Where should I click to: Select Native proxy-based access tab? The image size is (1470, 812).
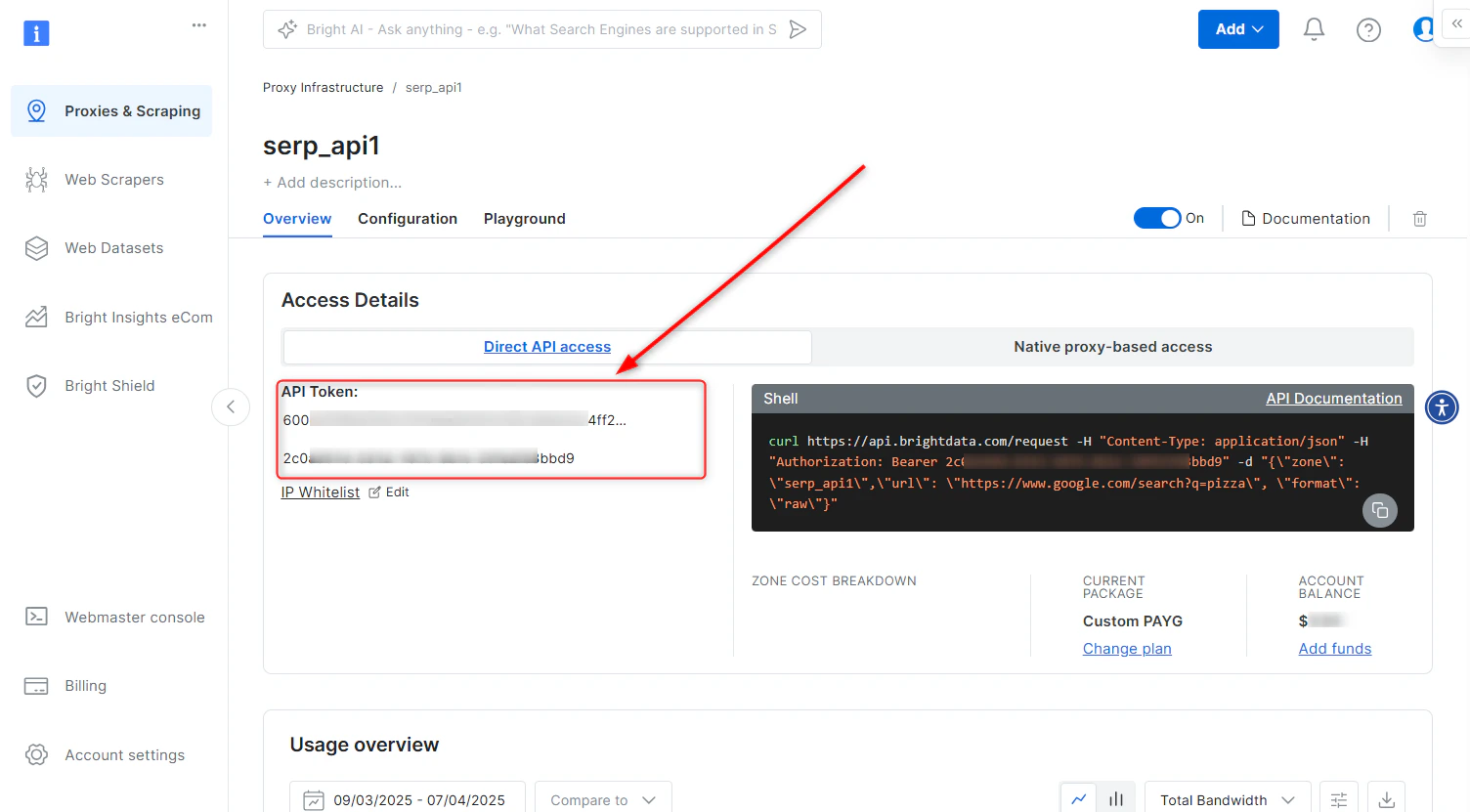point(1112,347)
